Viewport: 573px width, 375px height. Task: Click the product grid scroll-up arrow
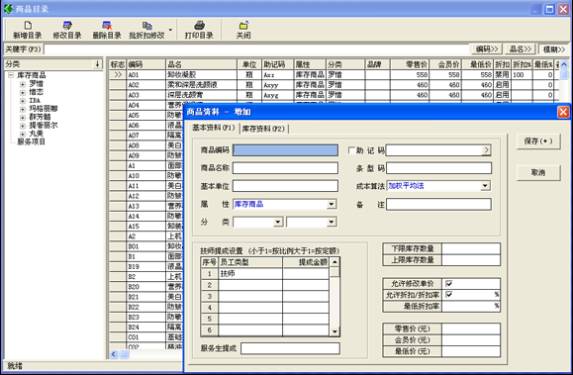tap(564, 64)
